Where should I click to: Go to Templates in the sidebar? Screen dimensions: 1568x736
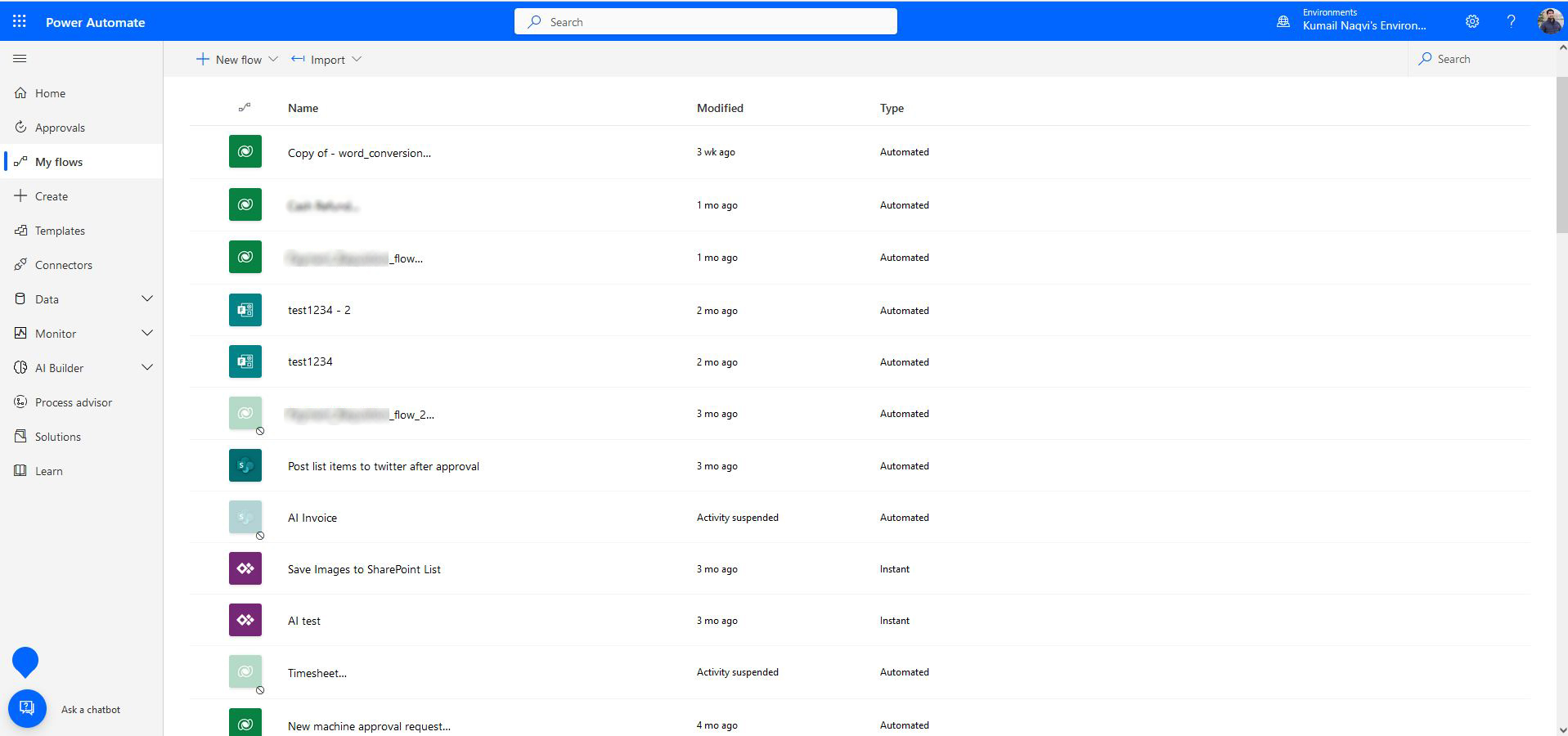[60, 231]
